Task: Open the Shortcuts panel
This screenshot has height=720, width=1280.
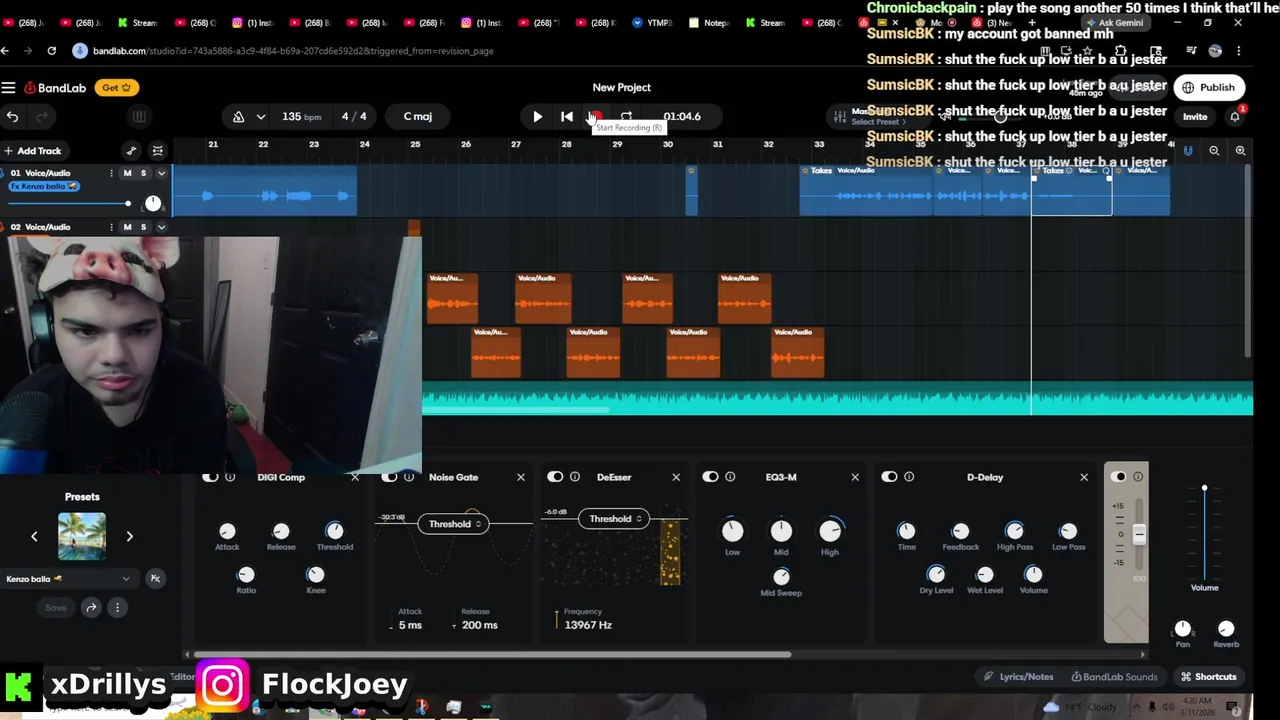Action: tap(1208, 677)
